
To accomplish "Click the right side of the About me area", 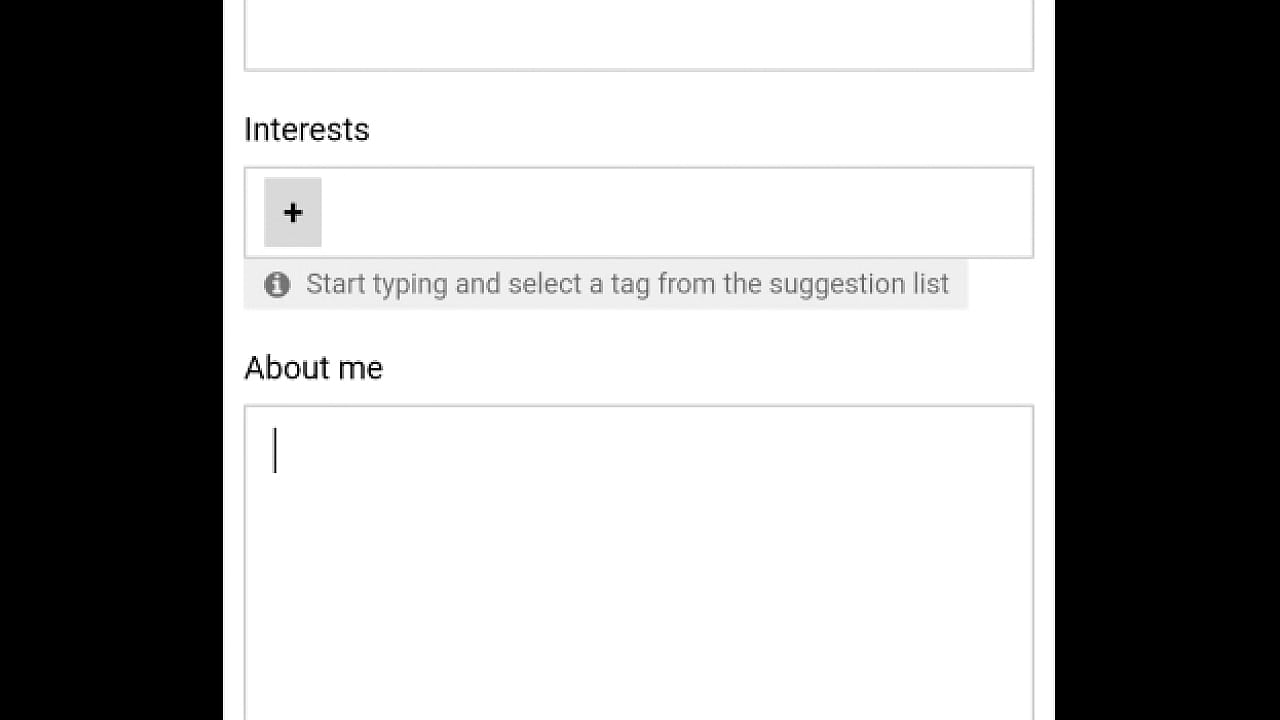I will click(x=980, y=550).
